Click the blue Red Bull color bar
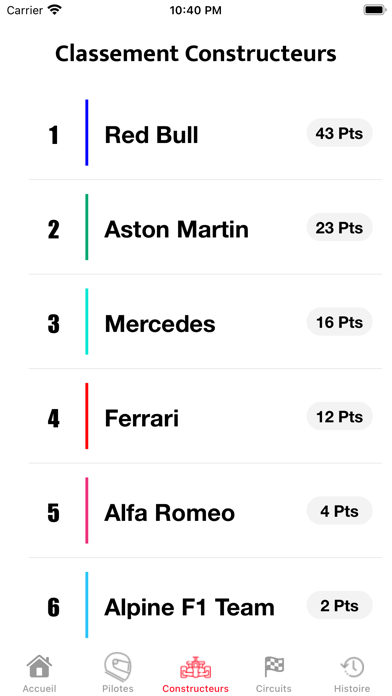The image size is (392, 696). click(x=87, y=133)
